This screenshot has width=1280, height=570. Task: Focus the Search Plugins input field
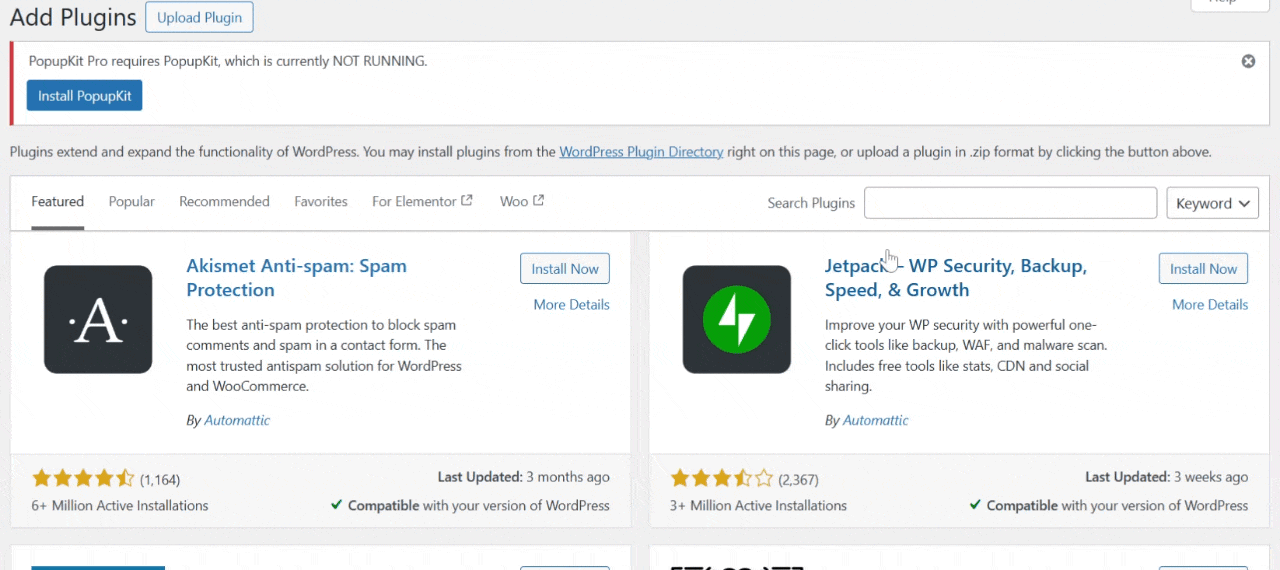click(1011, 202)
